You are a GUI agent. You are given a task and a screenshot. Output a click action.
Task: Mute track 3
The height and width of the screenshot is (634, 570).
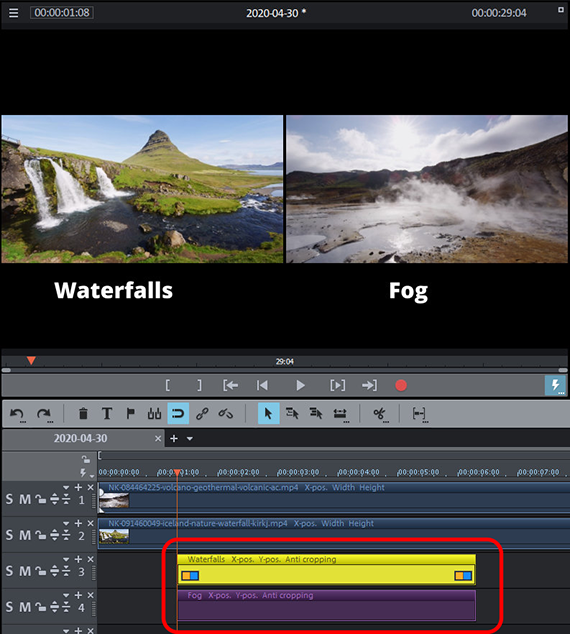click(x=25, y=571)
